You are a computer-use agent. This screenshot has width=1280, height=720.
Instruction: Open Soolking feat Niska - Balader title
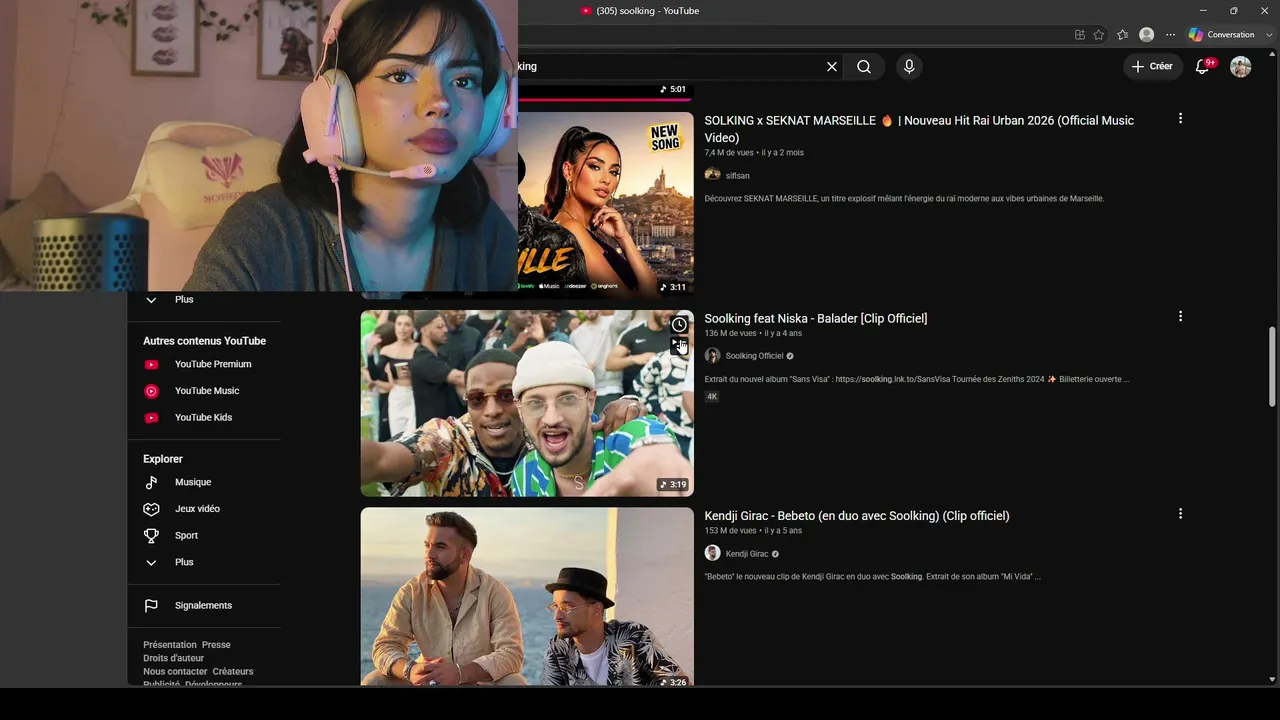(816, 318)
